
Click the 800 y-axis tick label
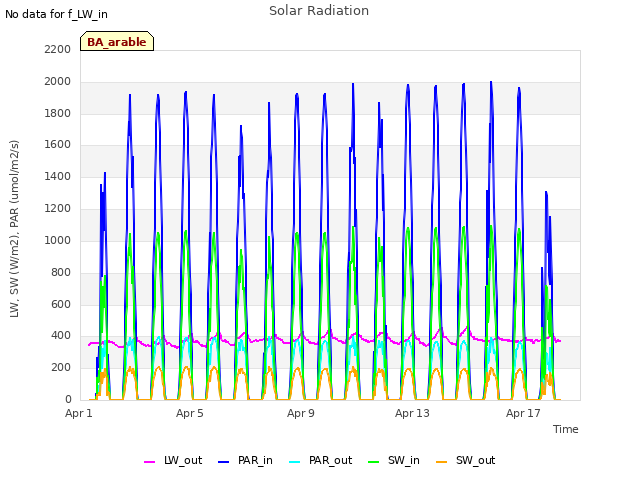[61, 273]
